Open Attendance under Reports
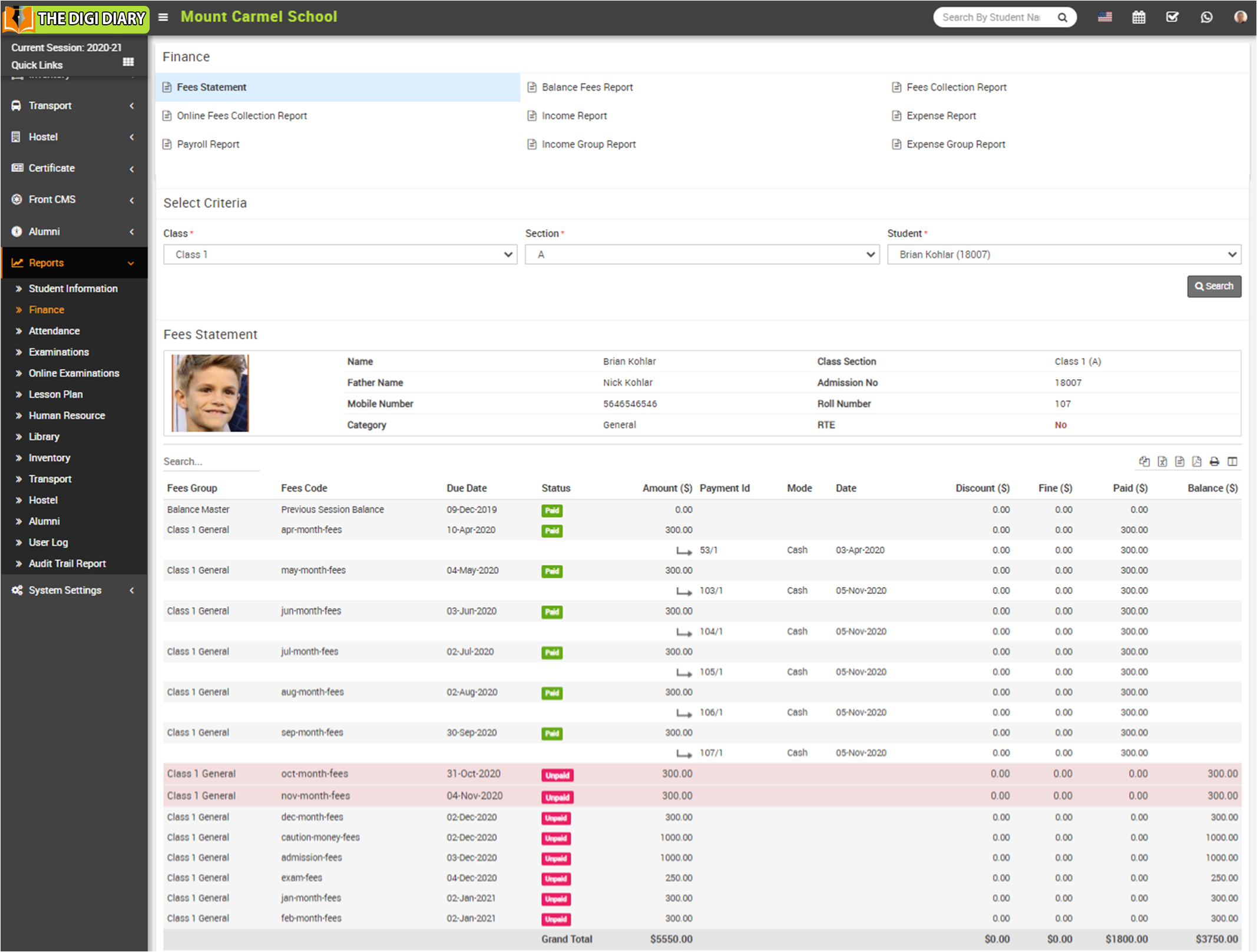The height and width of the screenshot is (952, 1257). [x=54, y=331]
